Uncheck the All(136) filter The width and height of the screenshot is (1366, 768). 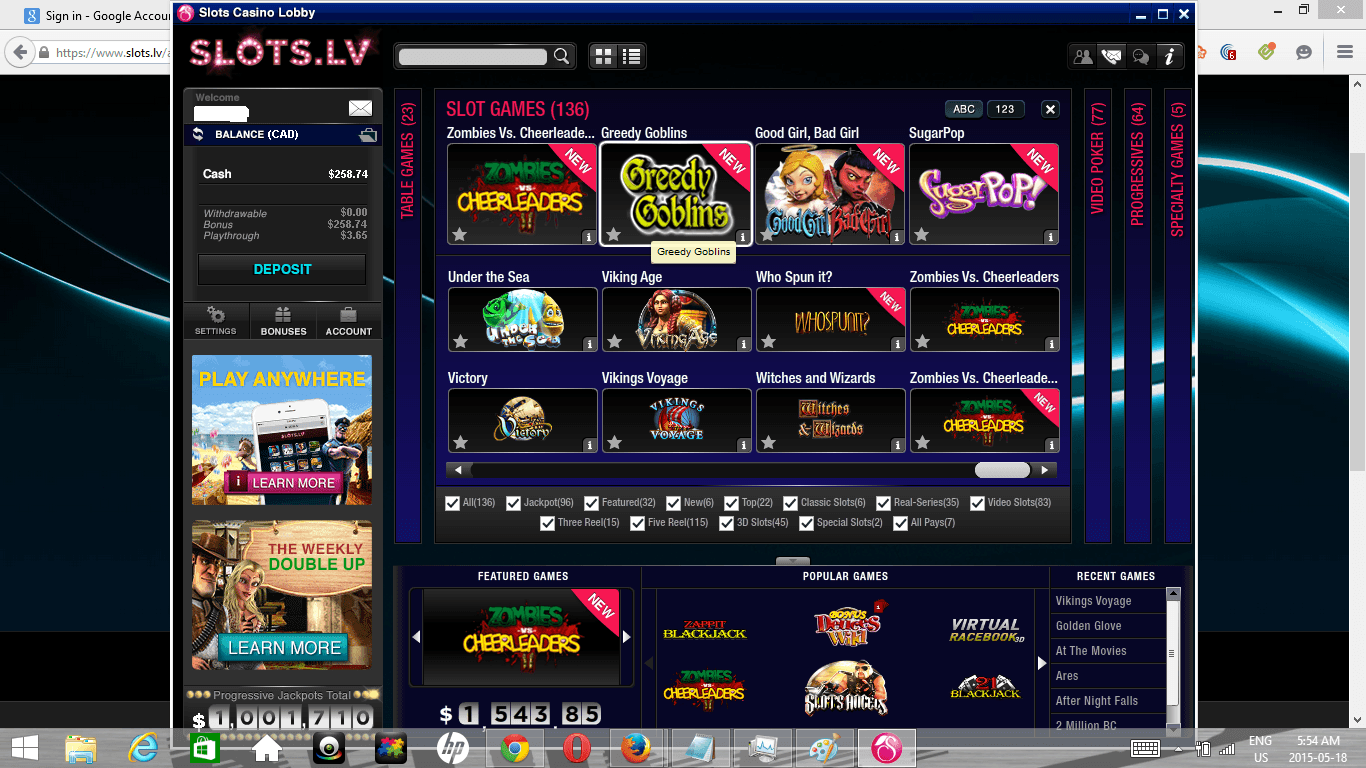coord(452,503)
